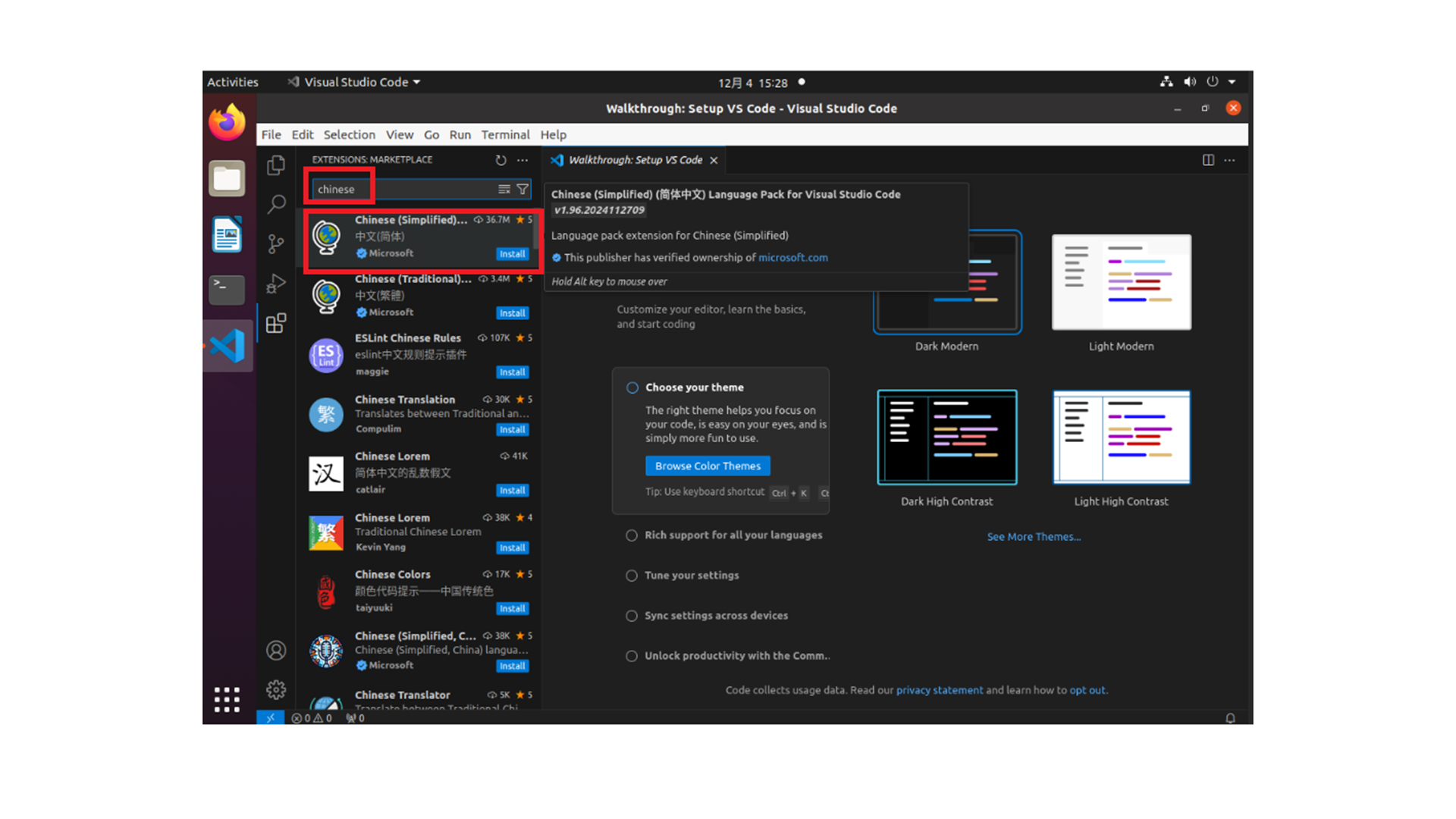Open the Manage gear icon

click(x=276, y=689)
